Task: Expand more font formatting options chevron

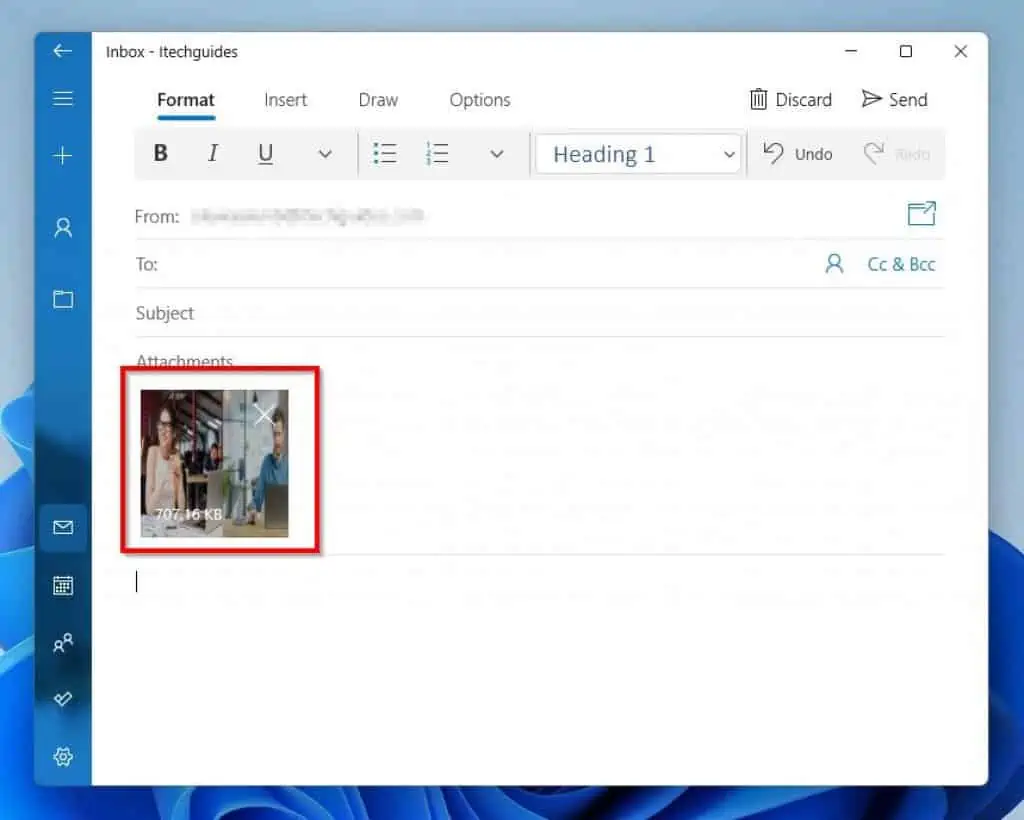Action: point(324,154)
